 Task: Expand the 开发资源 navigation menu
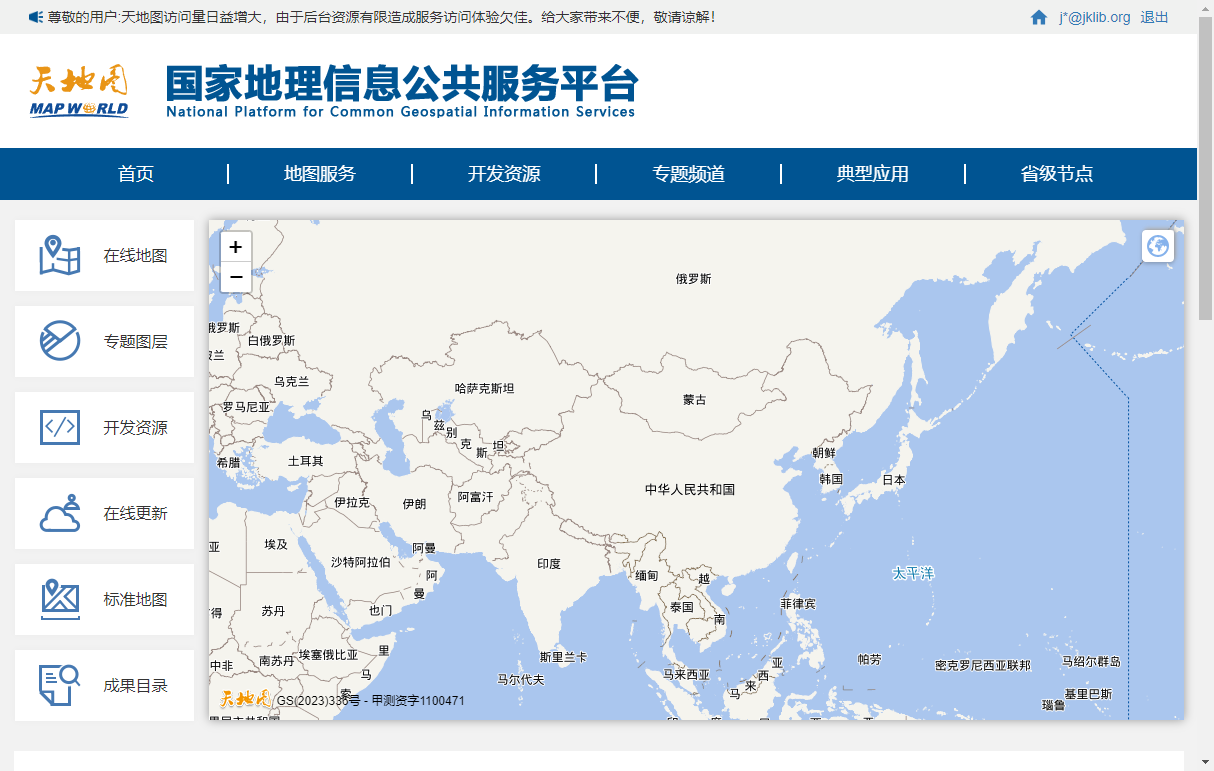click(504, 174)
